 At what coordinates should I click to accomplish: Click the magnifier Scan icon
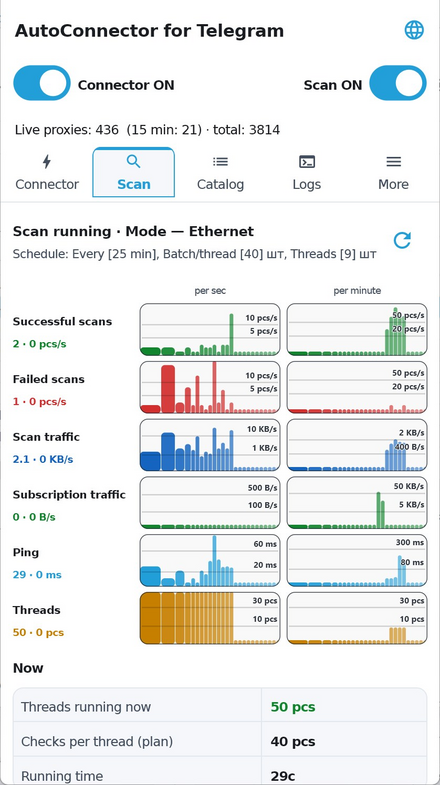(x=133, y=162)
